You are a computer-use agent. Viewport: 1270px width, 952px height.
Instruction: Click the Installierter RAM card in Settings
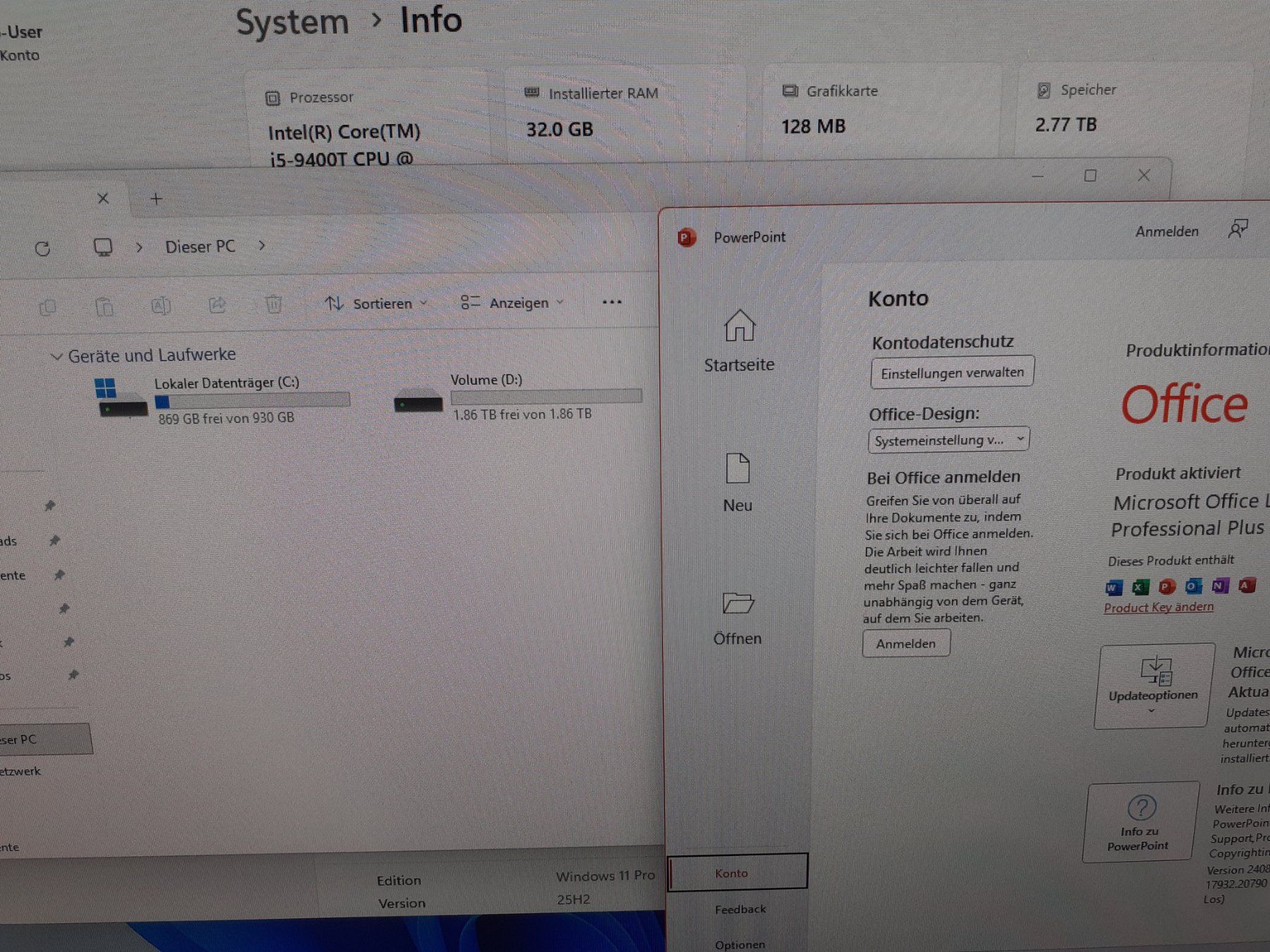pyautogui.click(x=624, y=113)
